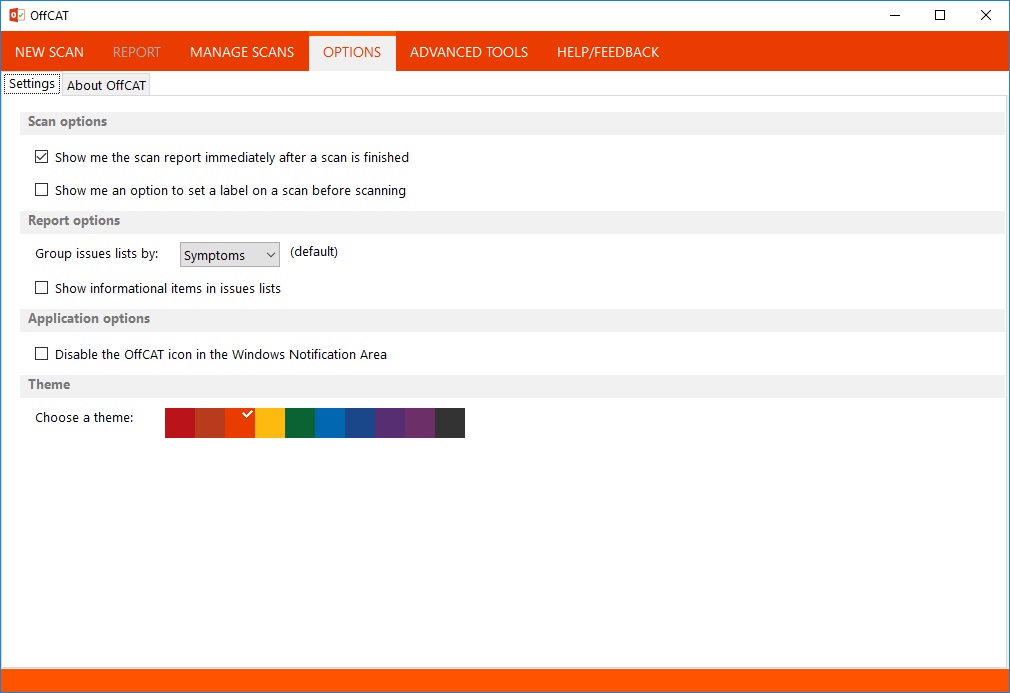
Task: Open the NEW SCAN tab
Action: pos(47,52)
